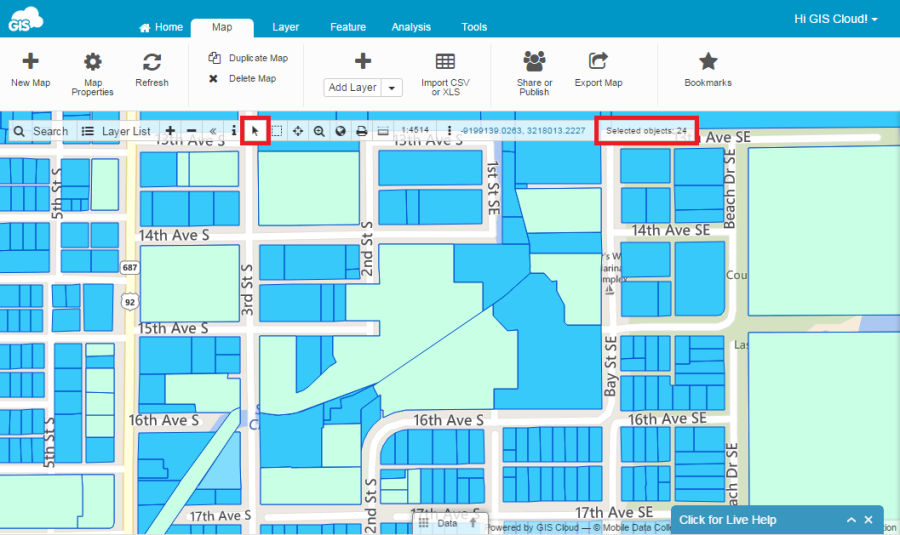Zoom out with the minus icon
This screenshot has height=535, width=900.
[x=191, y=131]
